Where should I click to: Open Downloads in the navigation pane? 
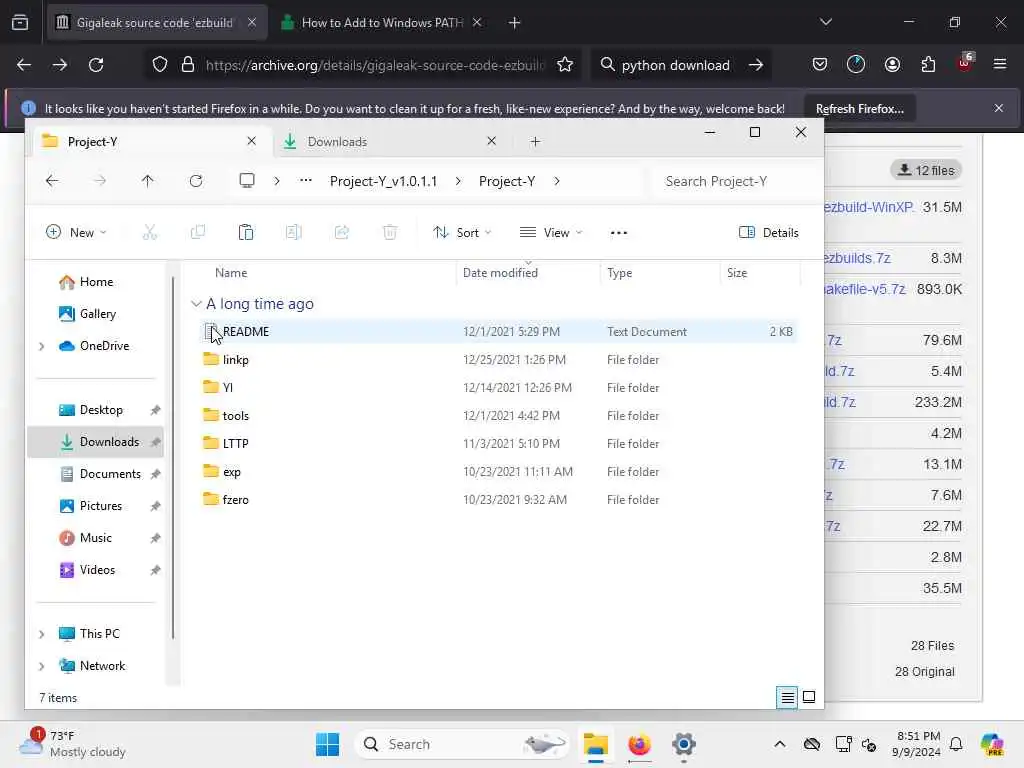point(96,442)
